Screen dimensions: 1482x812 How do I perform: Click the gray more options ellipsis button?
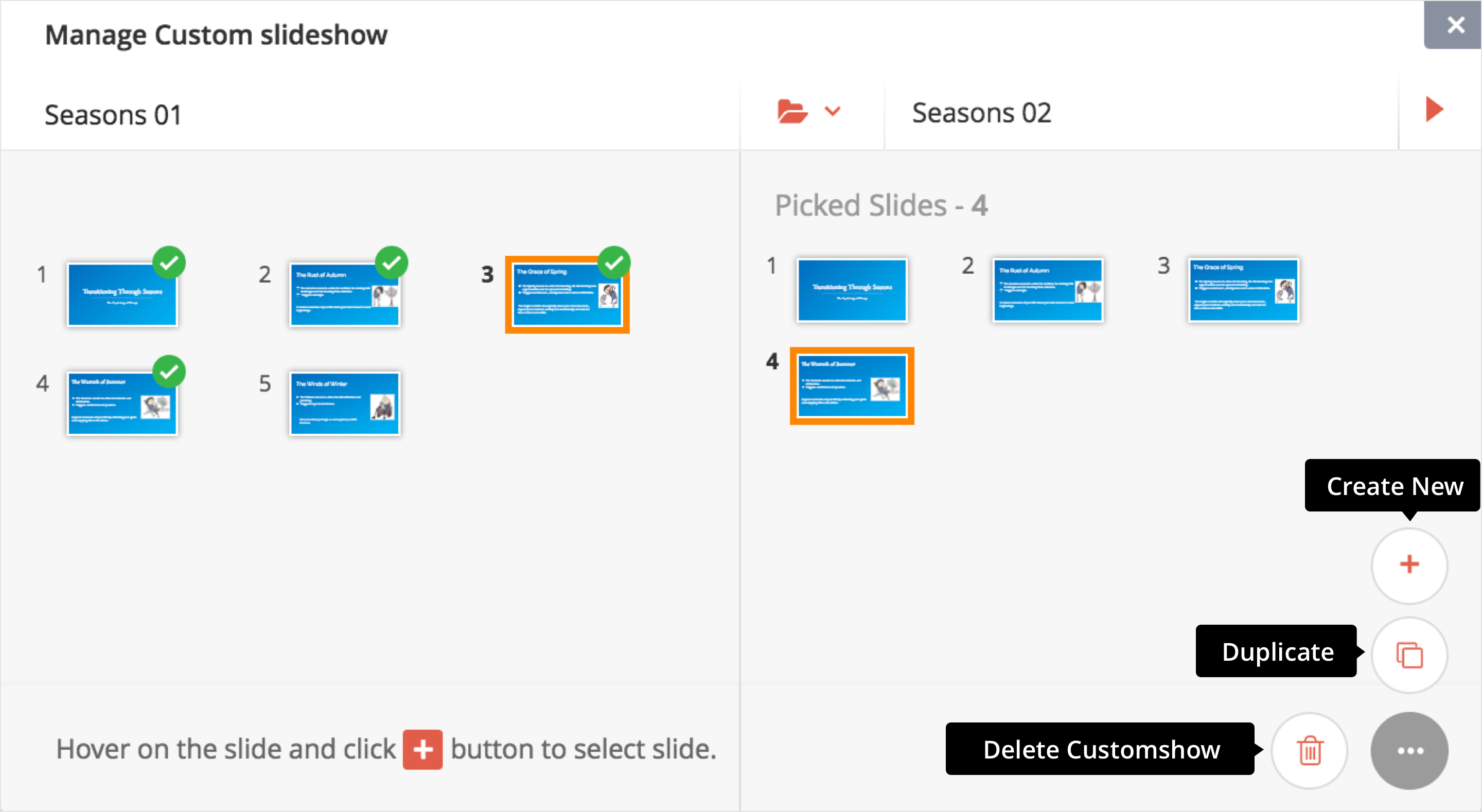click(x=1409, y=750)
